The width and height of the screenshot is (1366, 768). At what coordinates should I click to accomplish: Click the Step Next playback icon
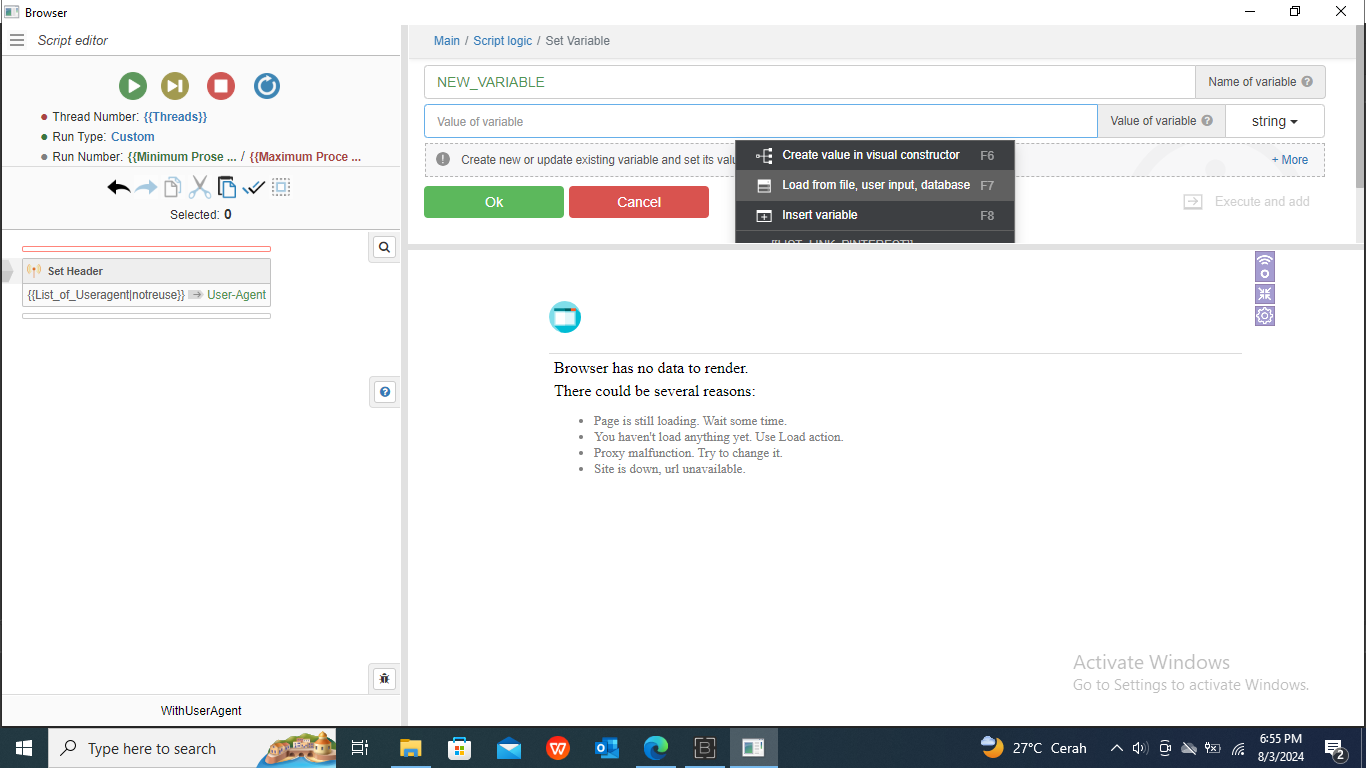[x=175, y=86]
